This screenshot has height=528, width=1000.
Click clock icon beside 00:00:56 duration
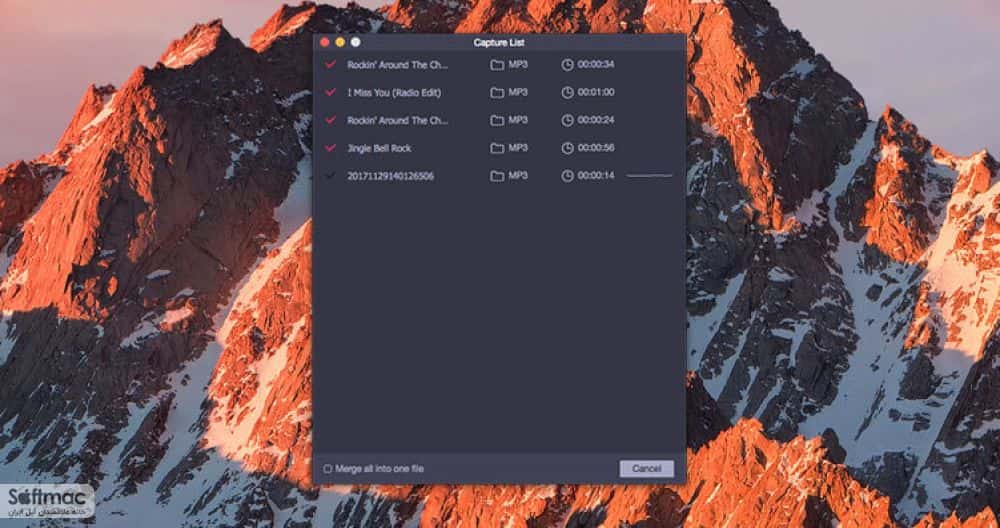[567, 148]
